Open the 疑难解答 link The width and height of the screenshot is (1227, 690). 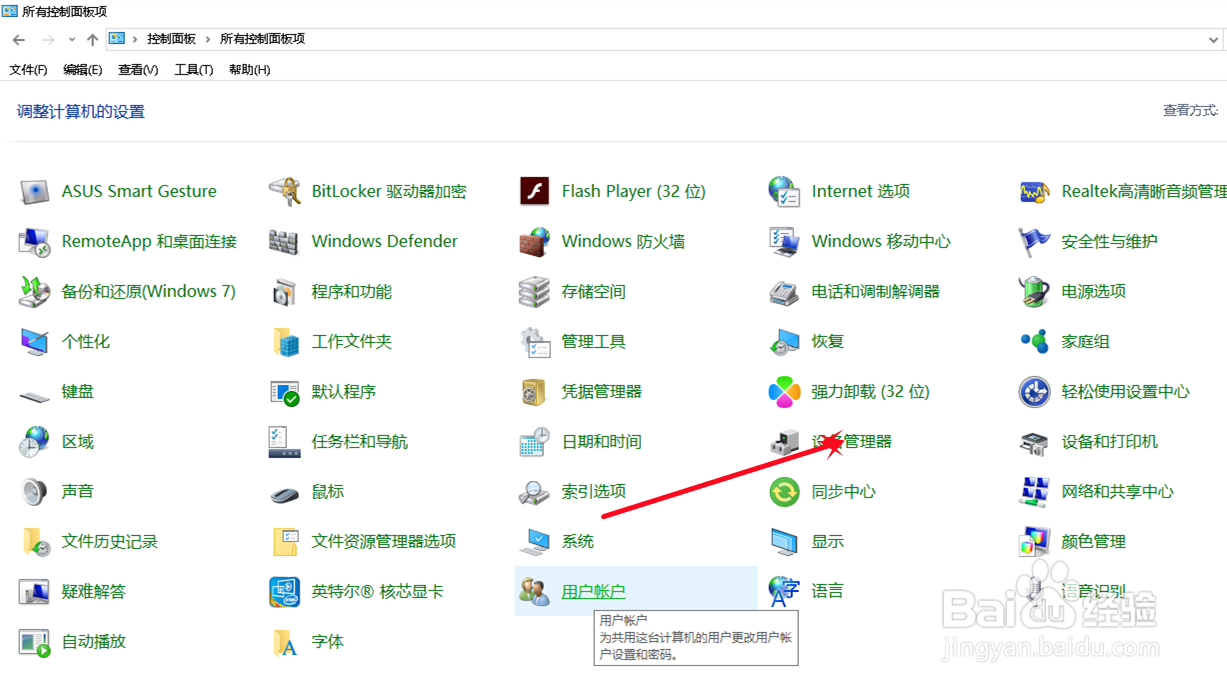[94, 592]
